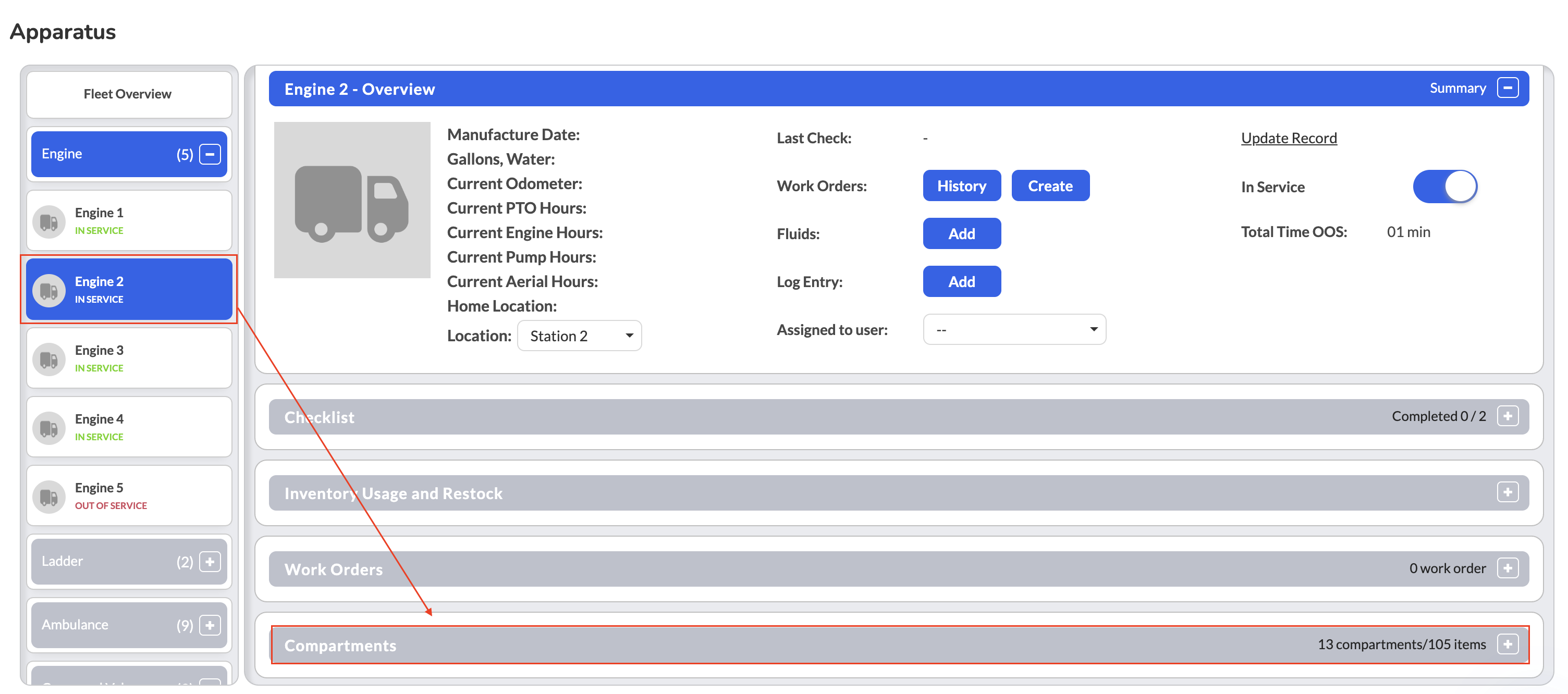This screenshot has width=1568, height=694.
Task: Click the Engine category header label
Action: pos(62,154)
